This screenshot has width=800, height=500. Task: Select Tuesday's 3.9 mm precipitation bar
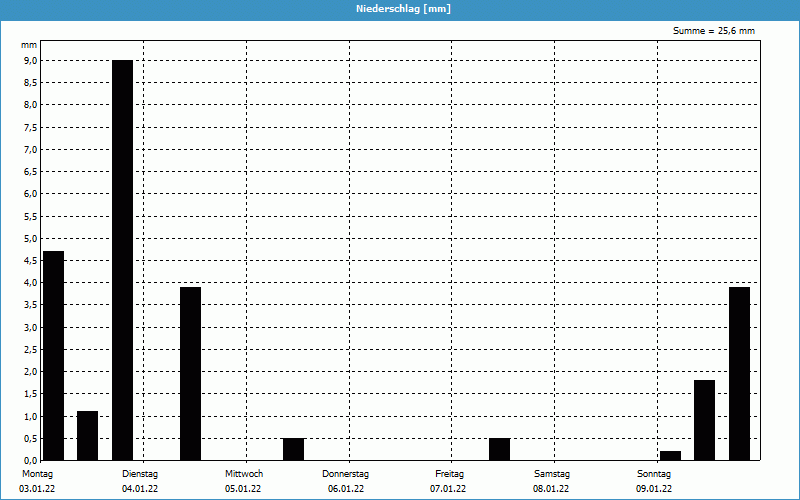[190, 373]
